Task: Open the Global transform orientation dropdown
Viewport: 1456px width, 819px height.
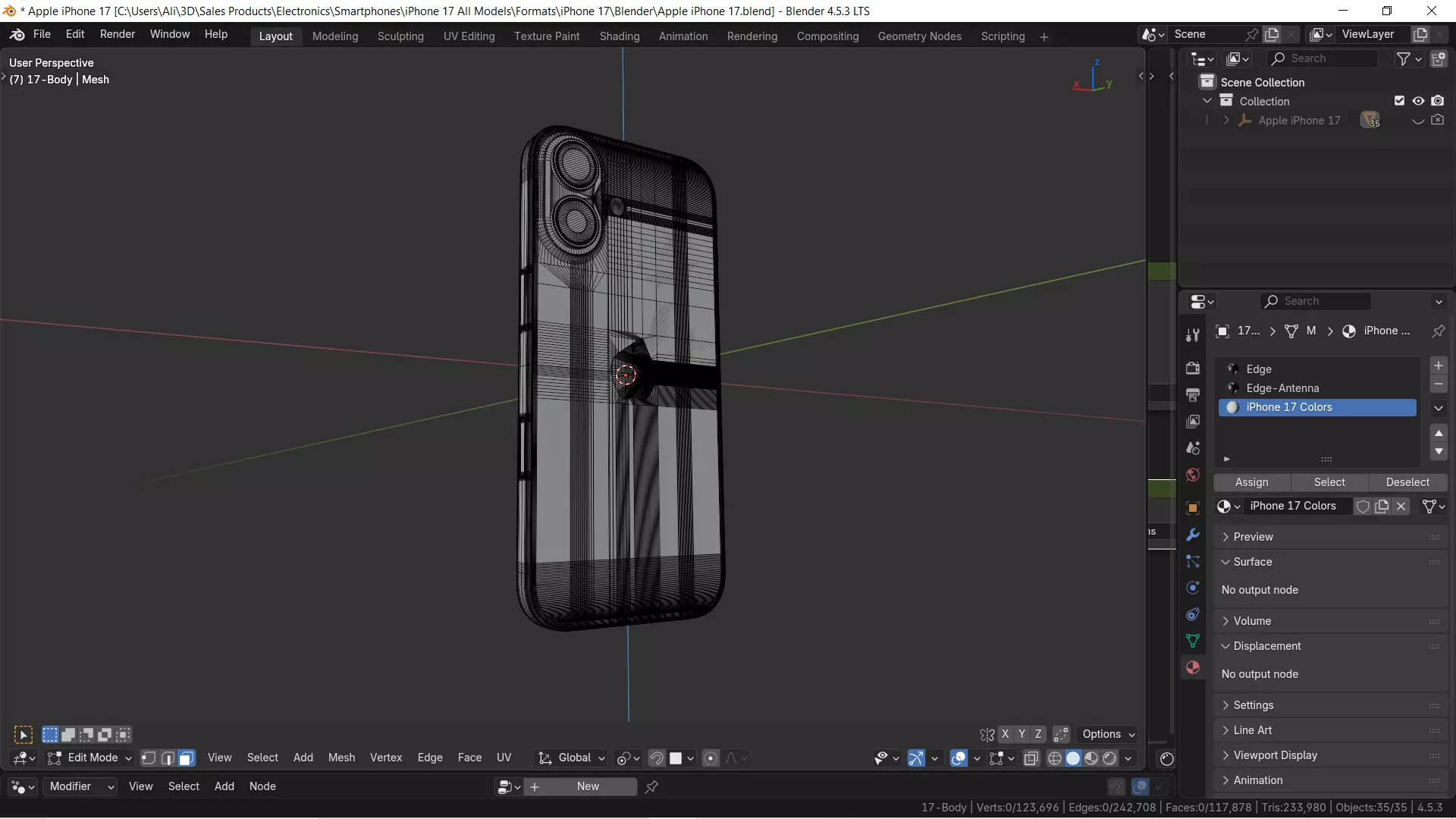Action: click(x=572, y=758)
